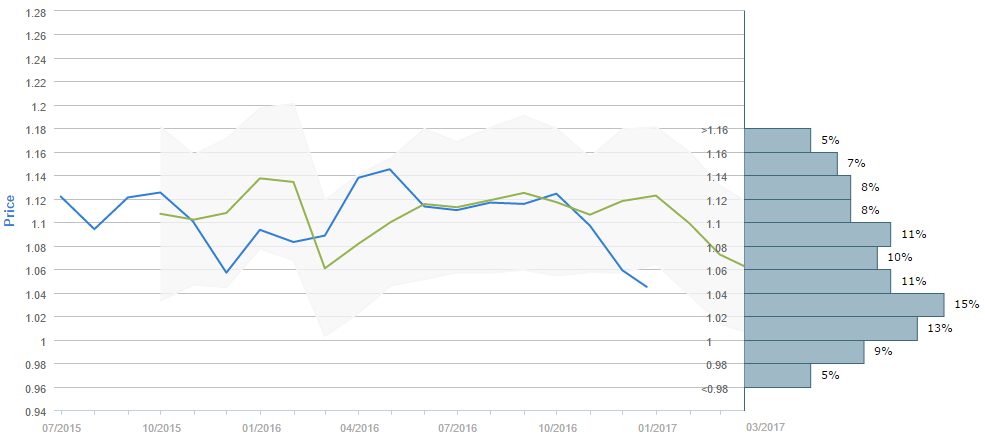Click the blue line's final data point
Screen dimensions: 985x439
pos(647,287)
